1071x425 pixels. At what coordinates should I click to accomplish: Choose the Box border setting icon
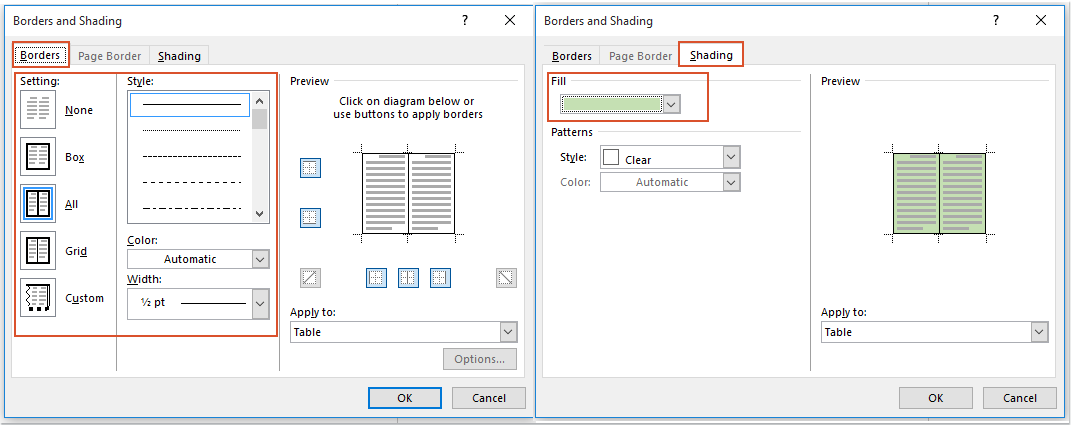click(x=37, y=157)
